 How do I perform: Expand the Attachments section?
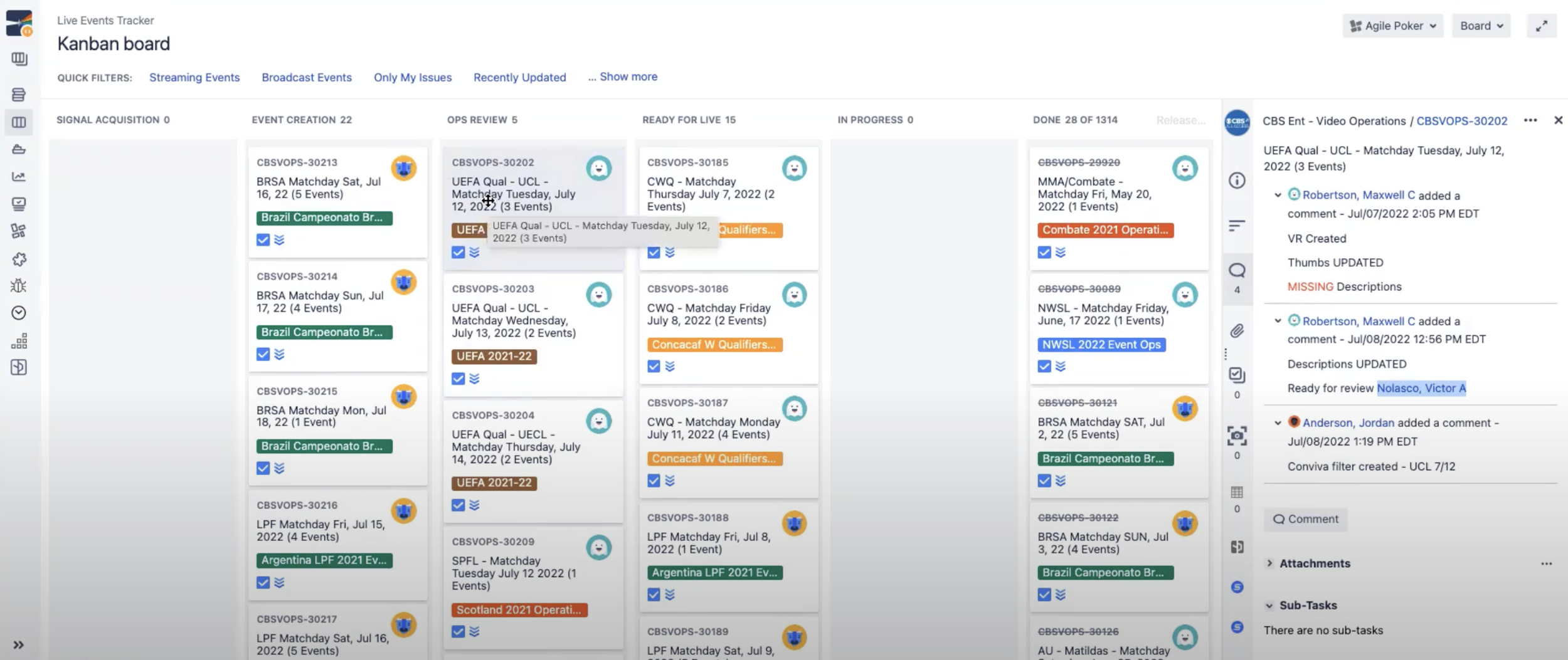click(1269, 563)
